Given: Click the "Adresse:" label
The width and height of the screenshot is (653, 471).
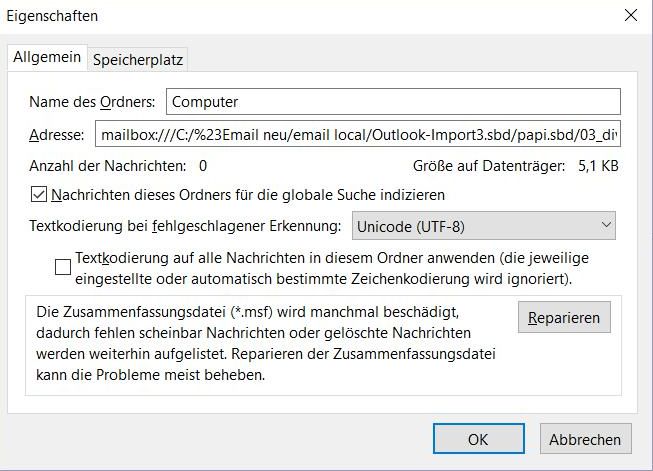Looking at the screenshot, I should click(x=57, y=134).
